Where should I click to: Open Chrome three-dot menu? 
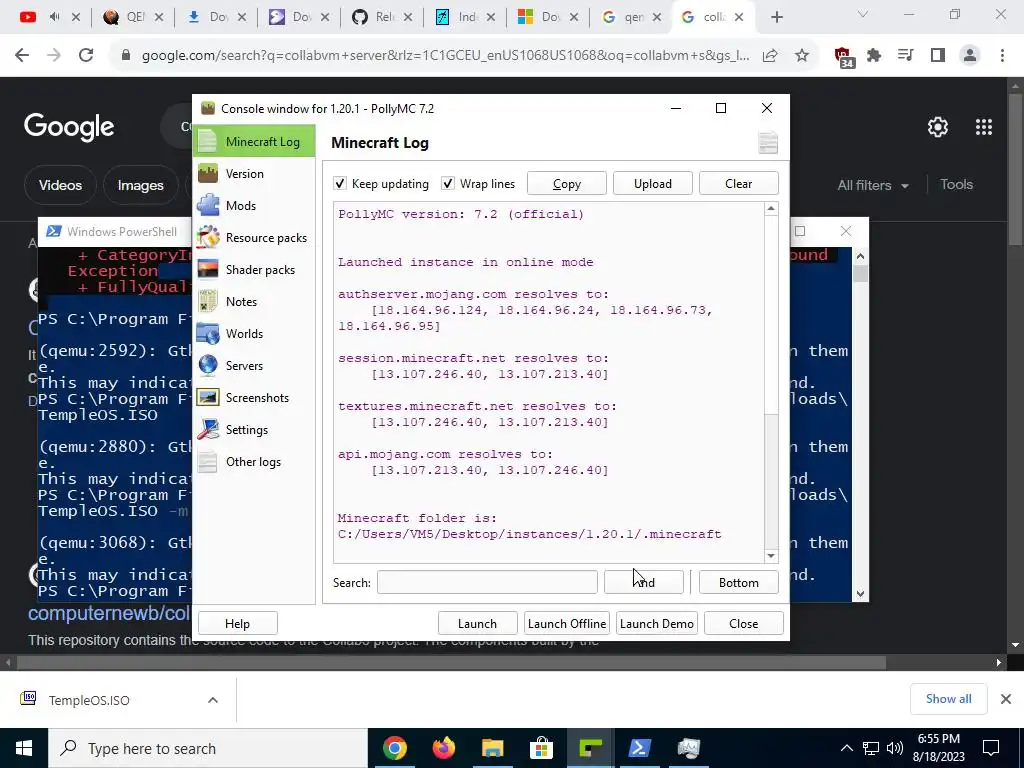pos(1002,56)
